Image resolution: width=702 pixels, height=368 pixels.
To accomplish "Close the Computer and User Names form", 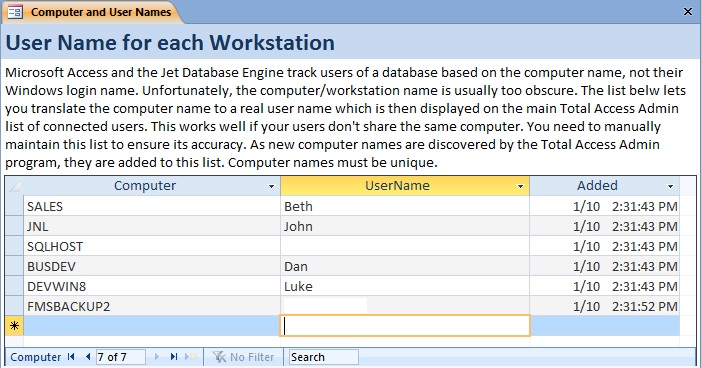I will (x=688, y=12).
